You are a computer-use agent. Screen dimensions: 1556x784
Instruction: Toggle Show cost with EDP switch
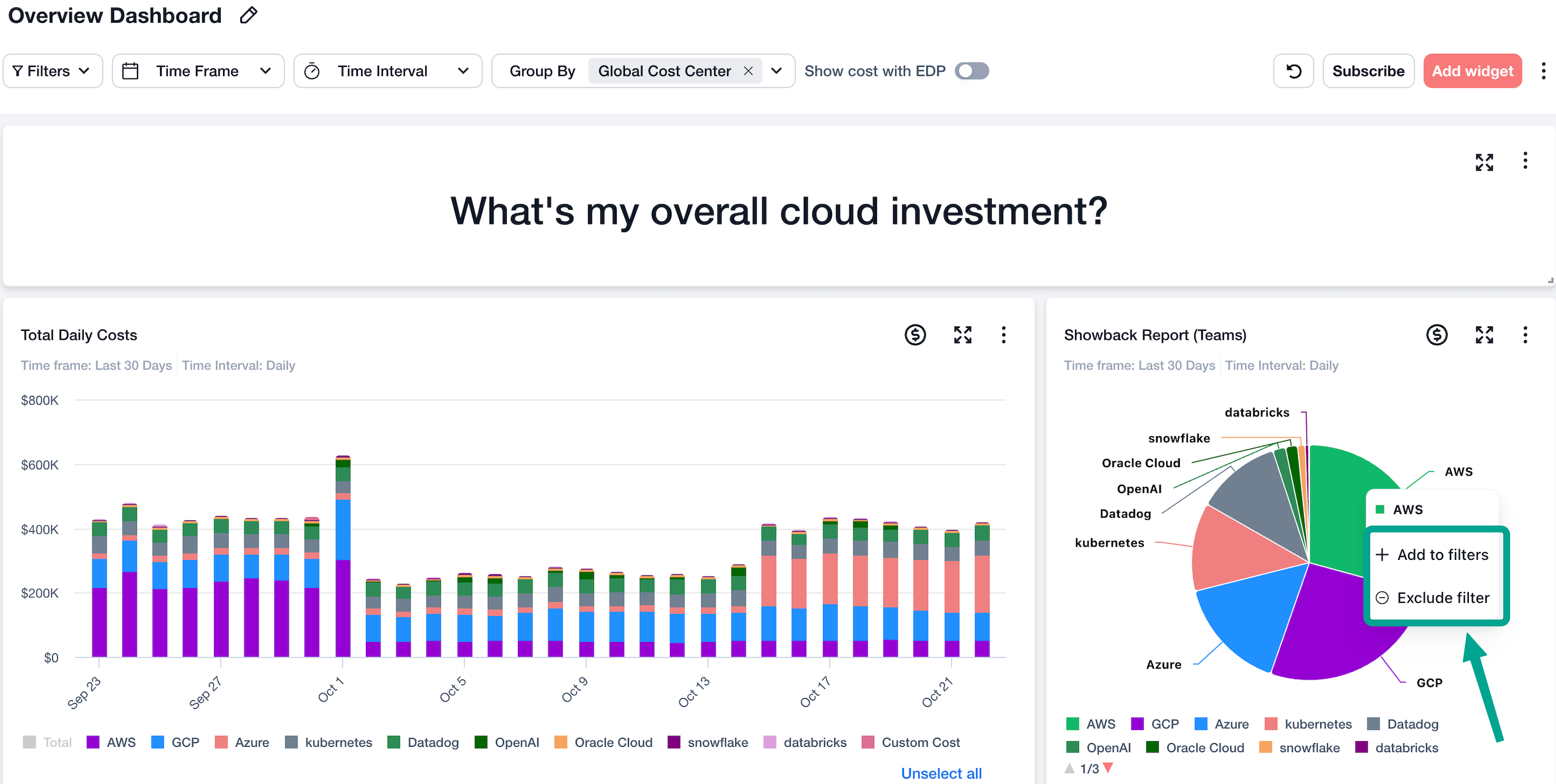(x=971, y=71)
